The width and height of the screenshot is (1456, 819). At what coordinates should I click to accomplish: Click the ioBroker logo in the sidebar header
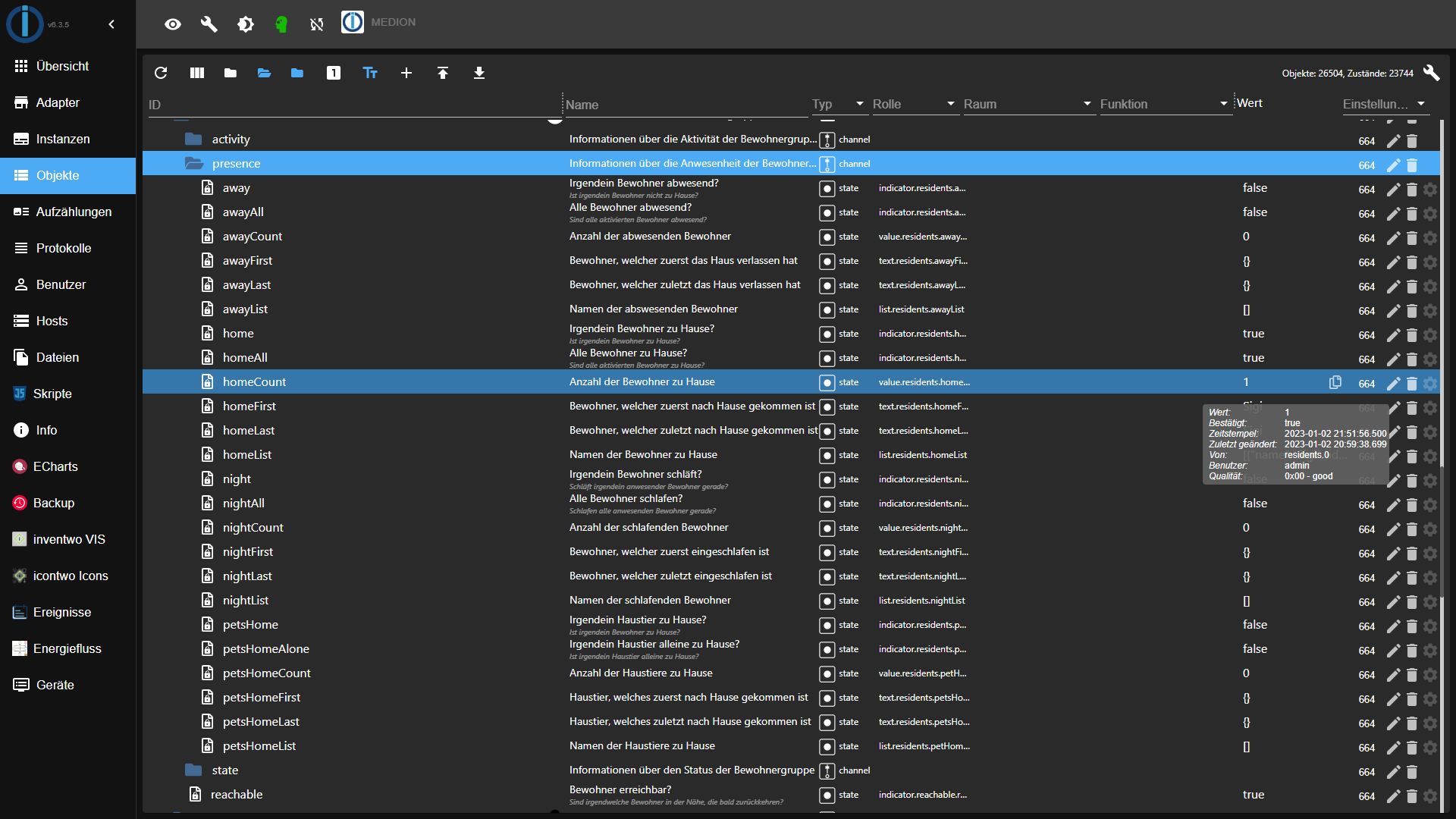point(25,24)
